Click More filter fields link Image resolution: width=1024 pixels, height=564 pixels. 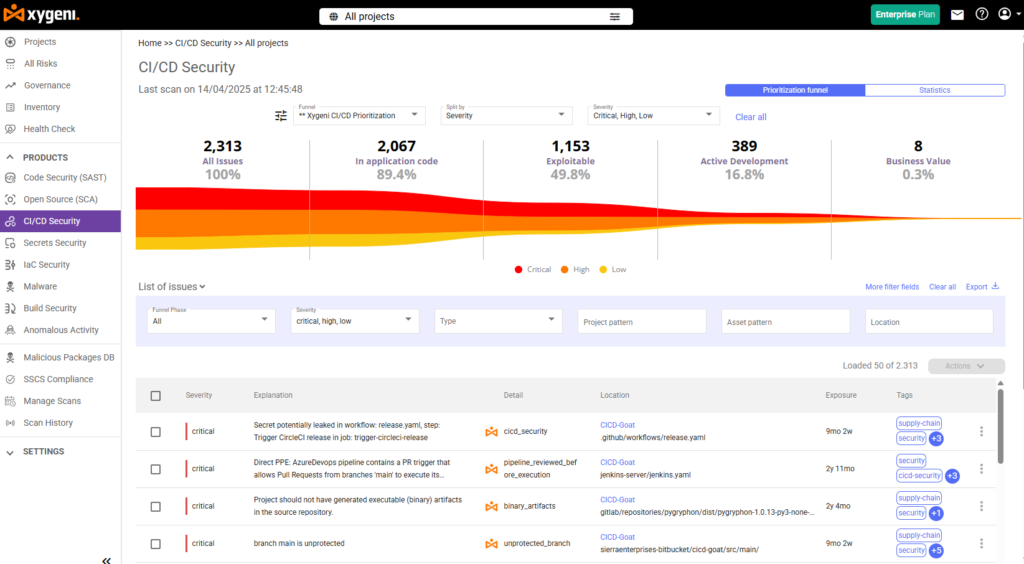(x=891, y=287)
